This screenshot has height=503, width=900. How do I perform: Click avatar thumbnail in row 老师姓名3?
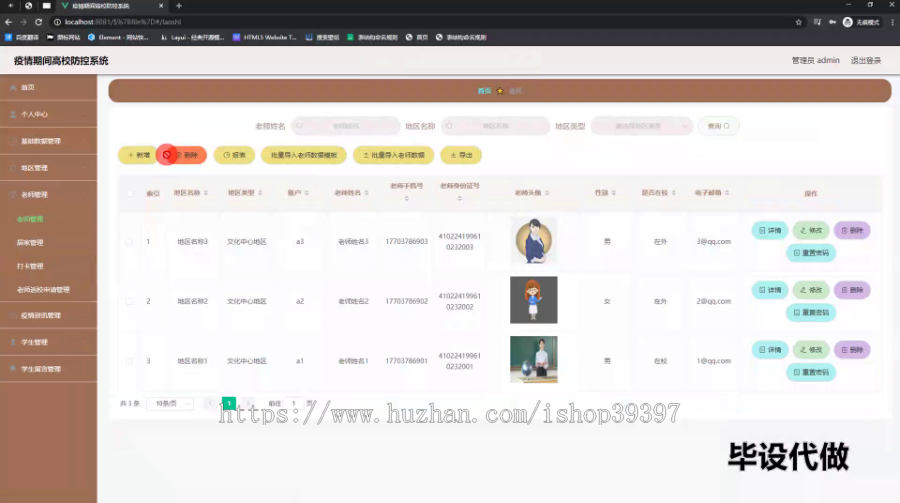pos(534,241)
